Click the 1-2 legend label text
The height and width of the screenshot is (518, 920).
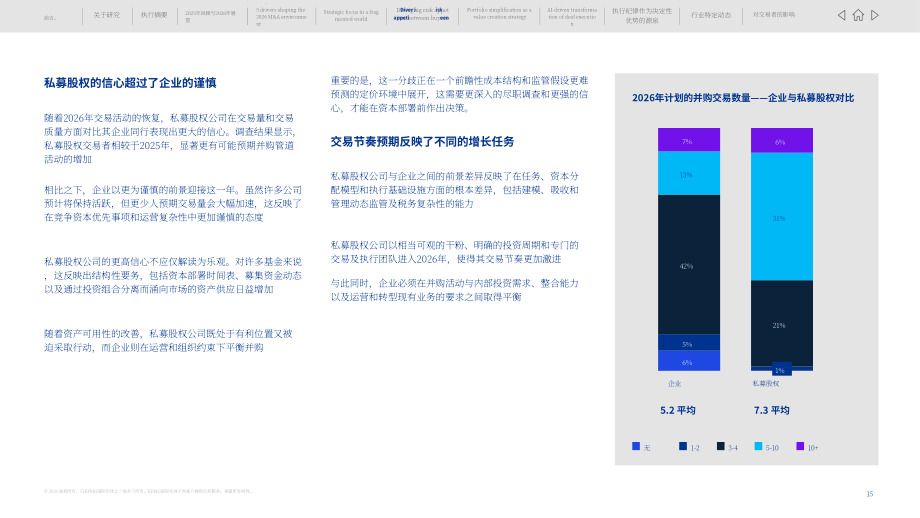[695, 448]
